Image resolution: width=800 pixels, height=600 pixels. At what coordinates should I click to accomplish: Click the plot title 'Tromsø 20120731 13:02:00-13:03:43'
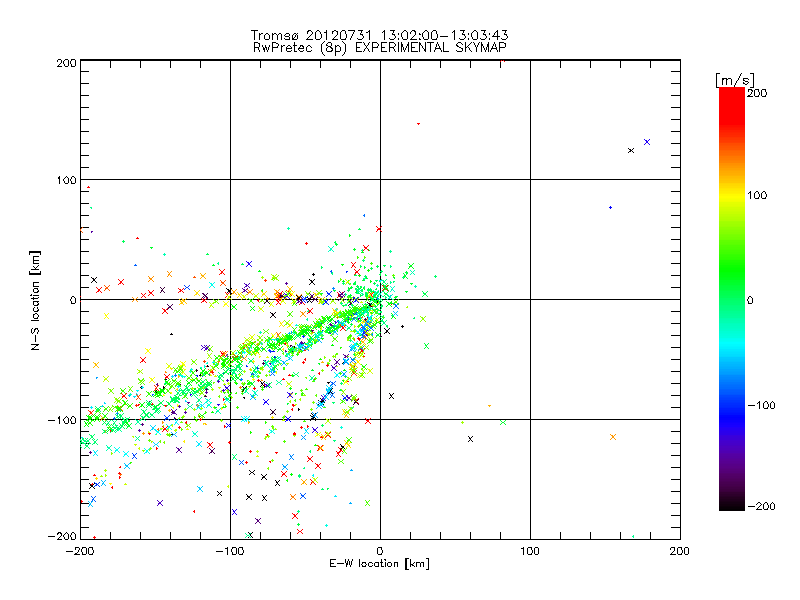point(379,35)
